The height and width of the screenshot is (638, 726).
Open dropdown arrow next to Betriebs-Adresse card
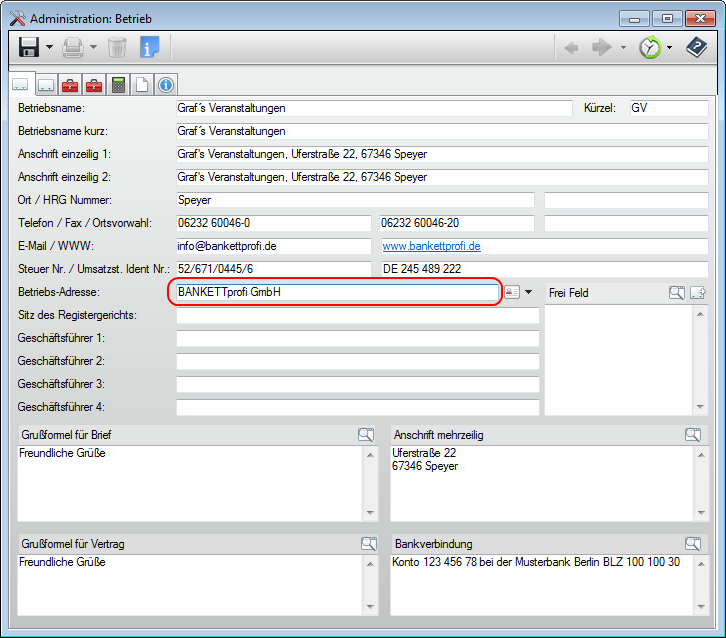point(529,292)
